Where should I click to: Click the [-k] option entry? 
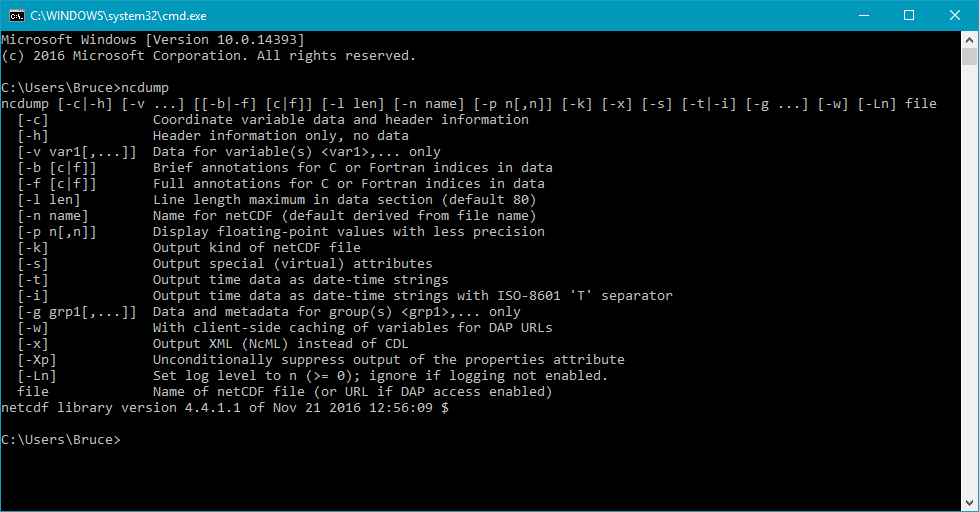(x=33, y=248)
